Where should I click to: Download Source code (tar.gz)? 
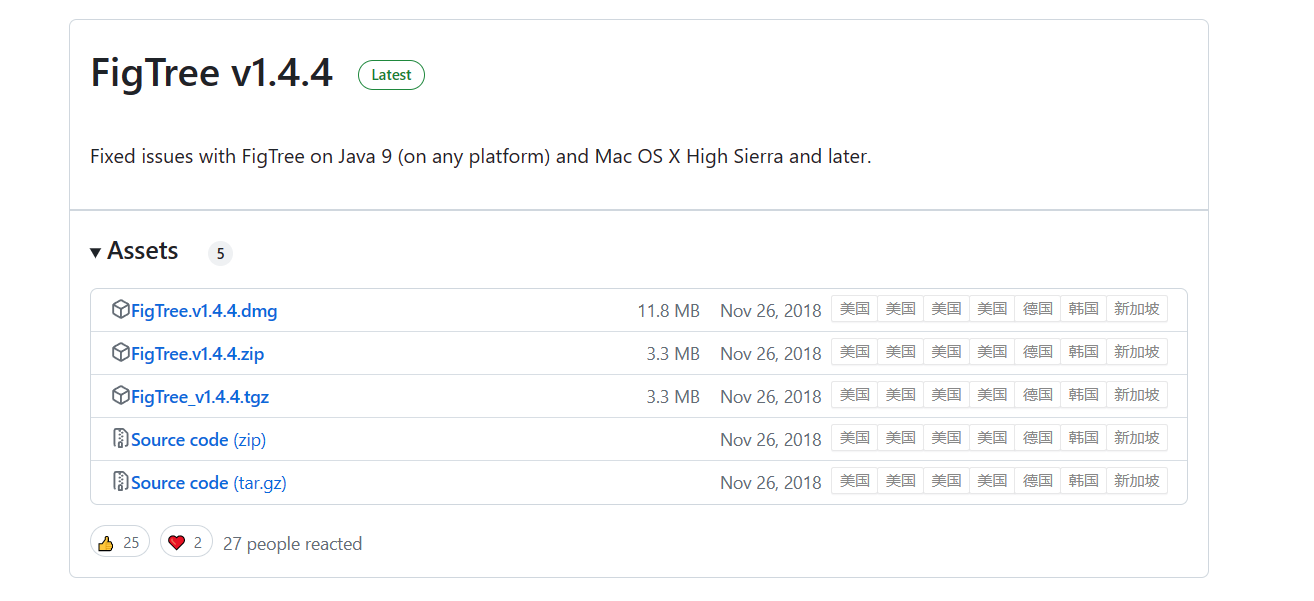click(x=209, y=483)
